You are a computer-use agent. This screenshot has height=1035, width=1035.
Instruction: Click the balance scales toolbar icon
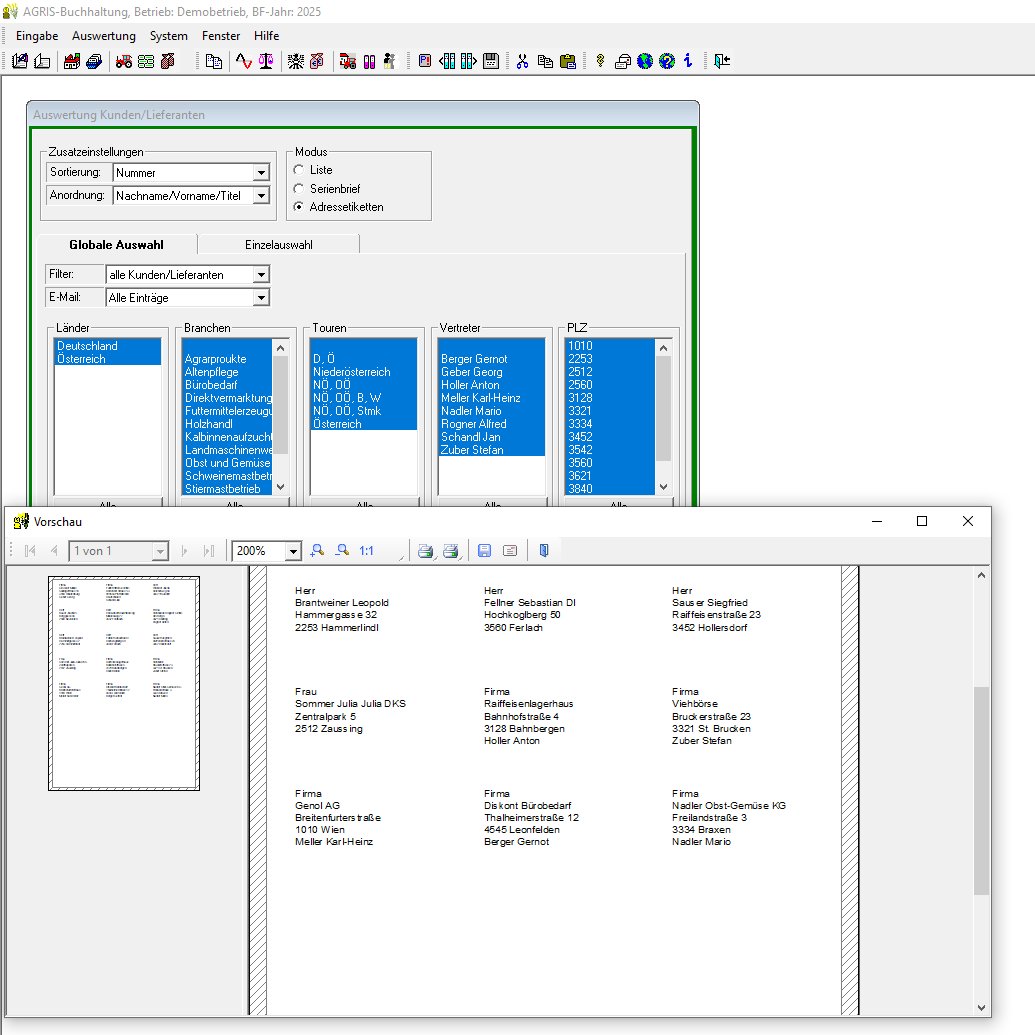[265, 61]
